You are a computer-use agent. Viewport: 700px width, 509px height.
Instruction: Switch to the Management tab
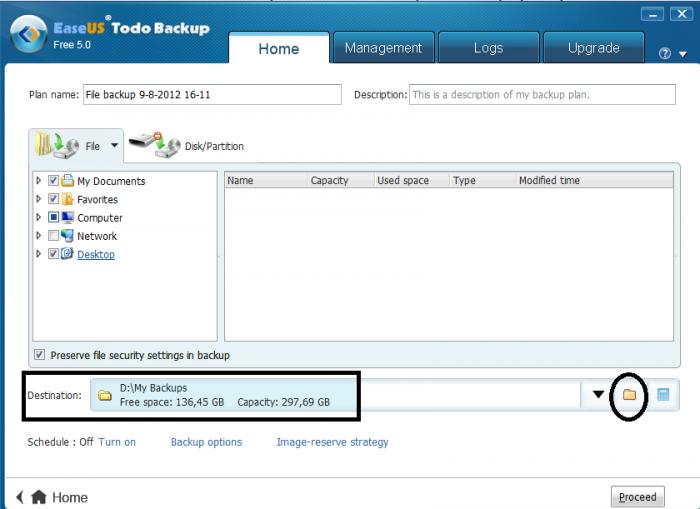click(x=383, y=47)
